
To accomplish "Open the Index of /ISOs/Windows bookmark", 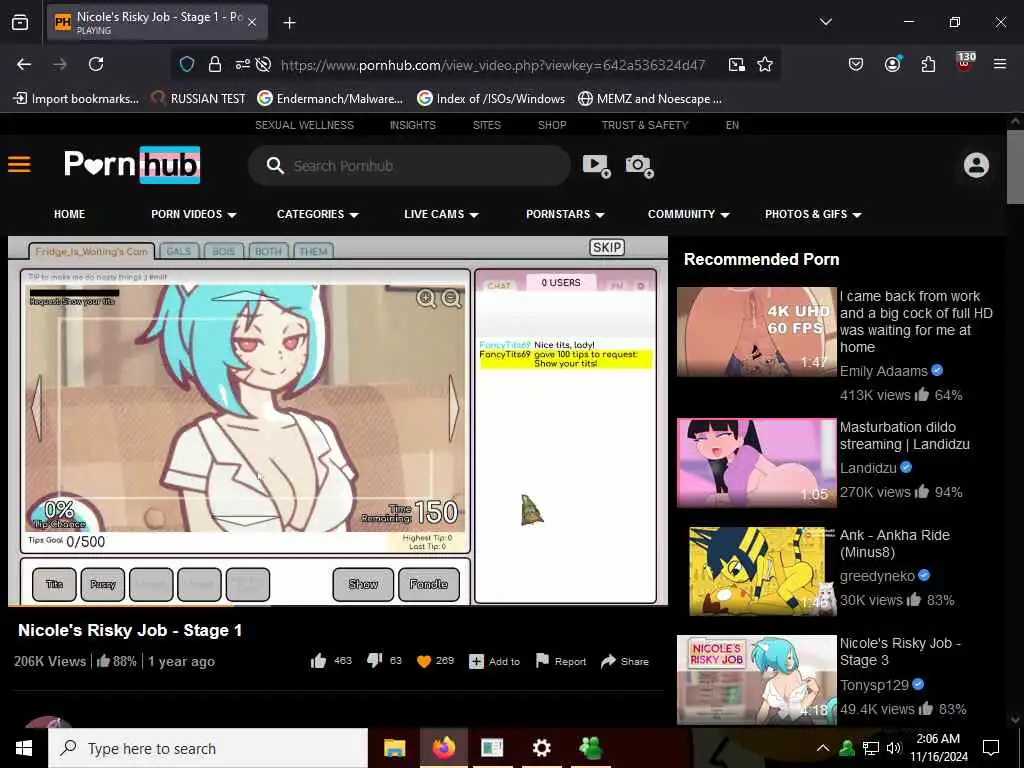I will [x=491, y=99].
